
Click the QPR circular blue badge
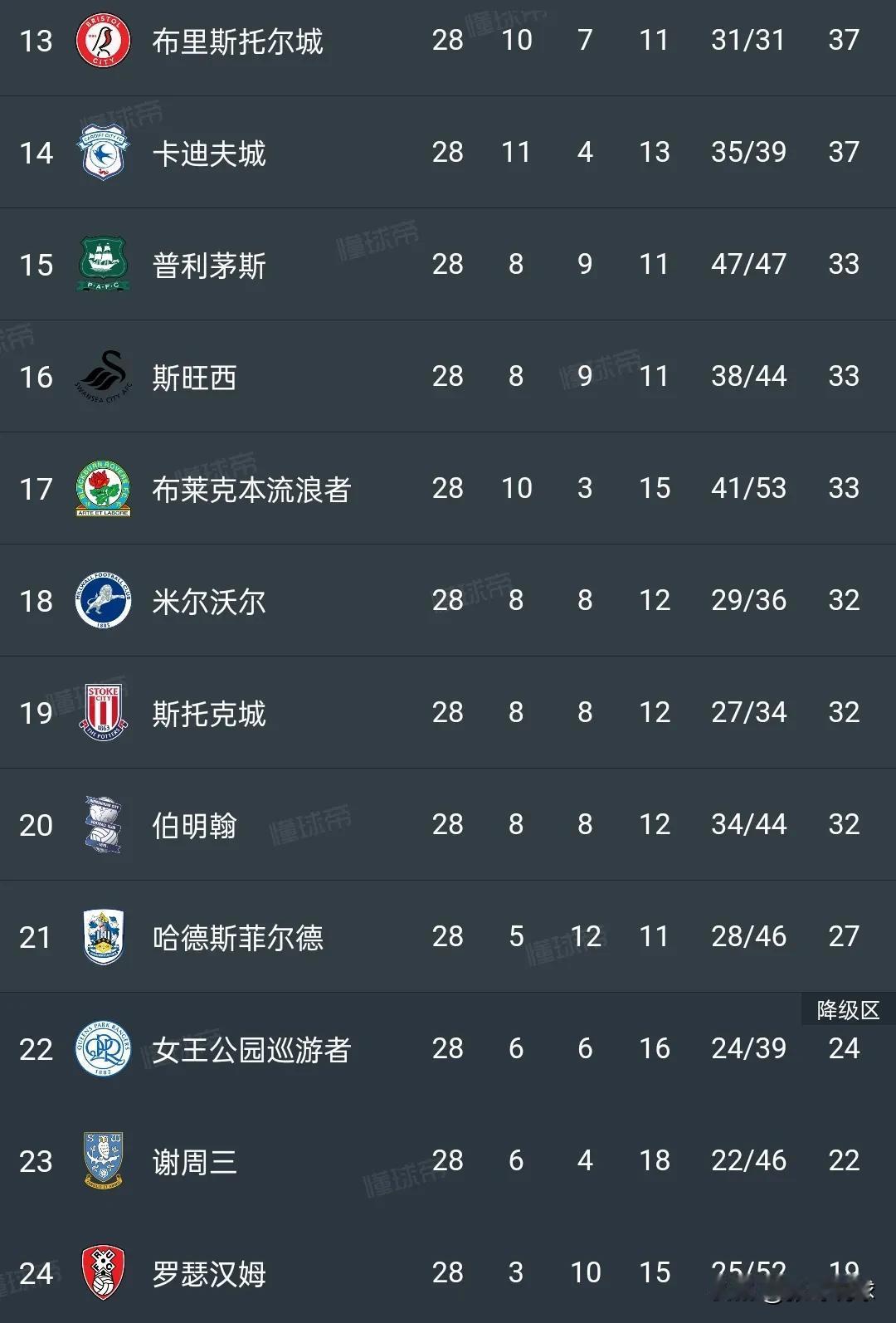103,1049
